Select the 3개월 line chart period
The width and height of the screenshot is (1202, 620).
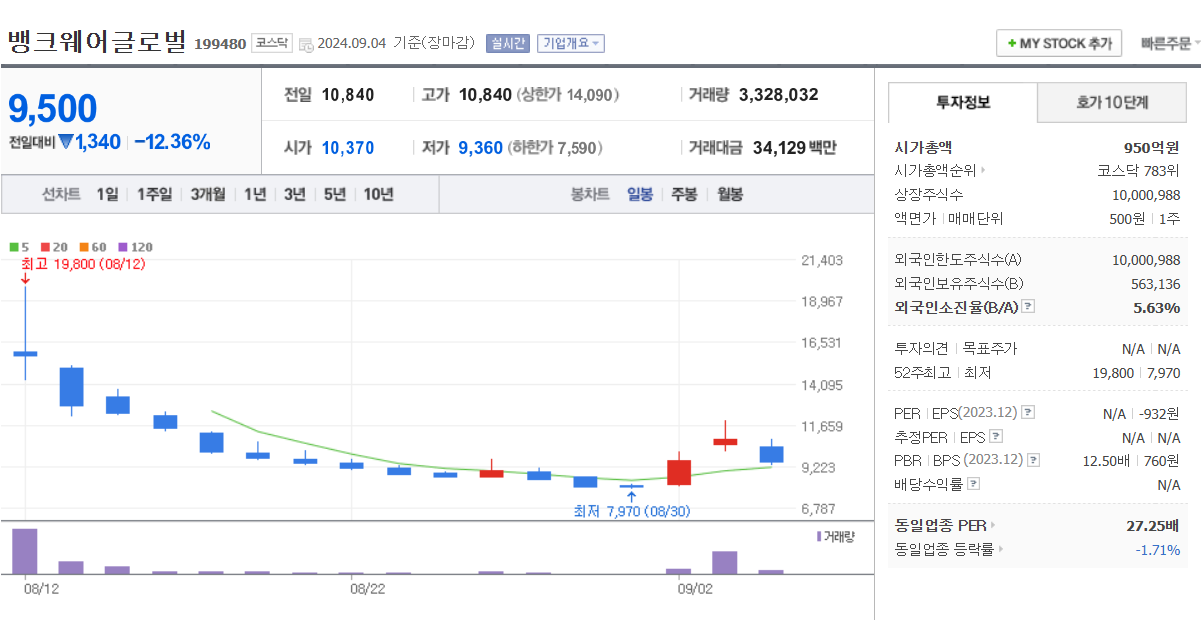tap(208, 194)
